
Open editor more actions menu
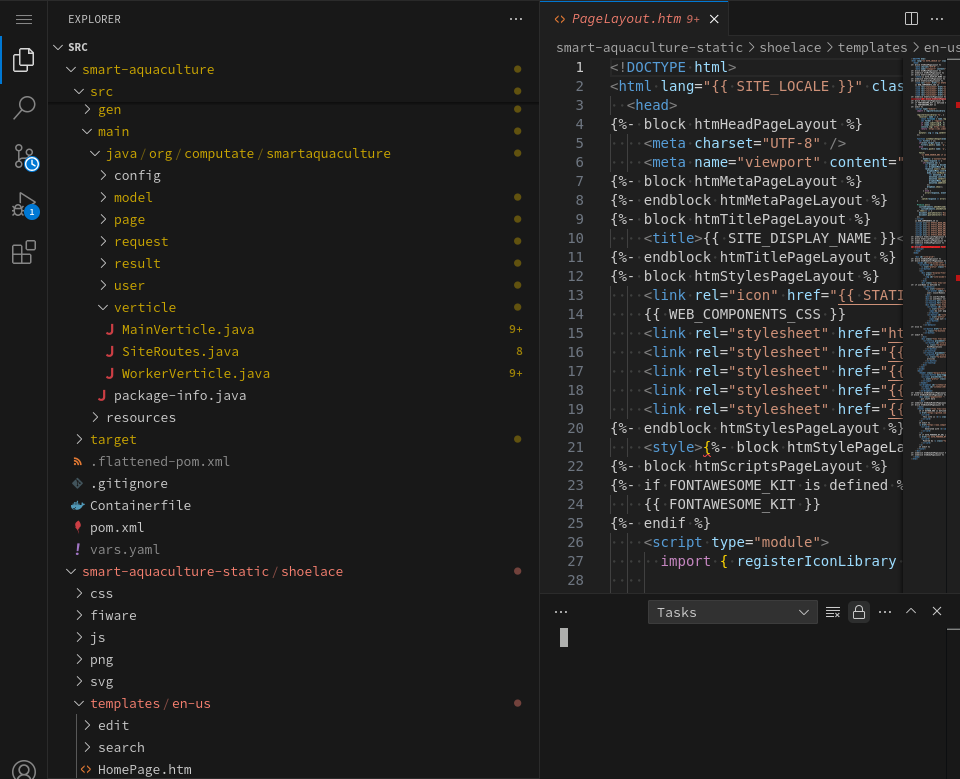click(x=937, y=19)
